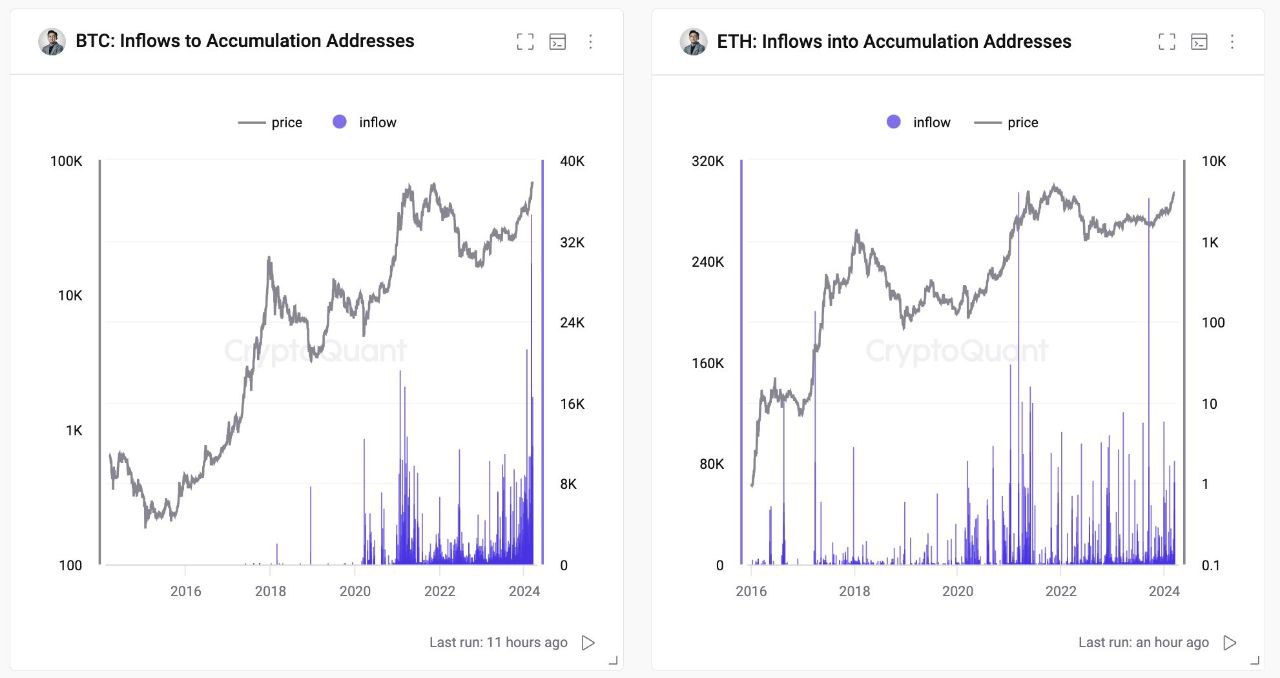Click the BTC chart author avatar
Viewport: 1280px width, 678px height.
tap(52, 42)
